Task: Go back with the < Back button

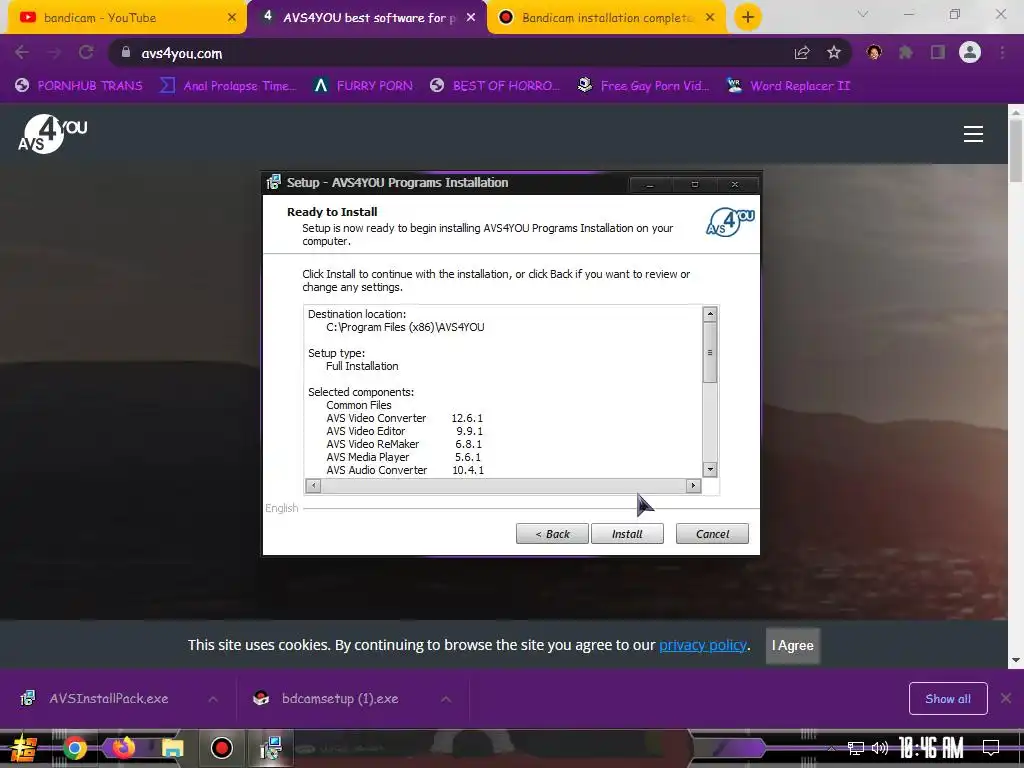Action: pyautogui.click(x=552, y=534)
